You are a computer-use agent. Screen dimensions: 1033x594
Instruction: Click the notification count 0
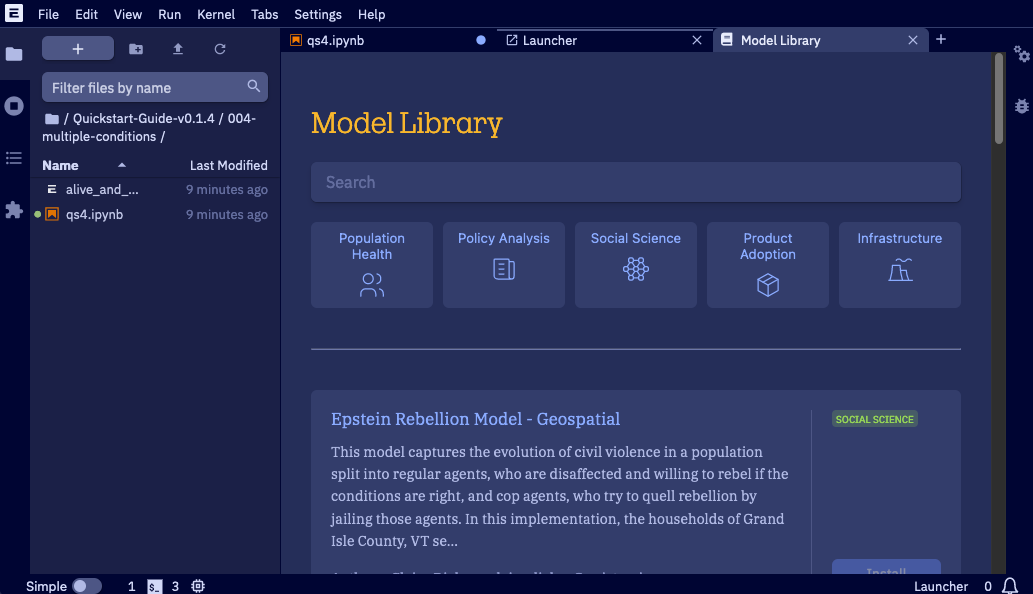pos(988,586)
